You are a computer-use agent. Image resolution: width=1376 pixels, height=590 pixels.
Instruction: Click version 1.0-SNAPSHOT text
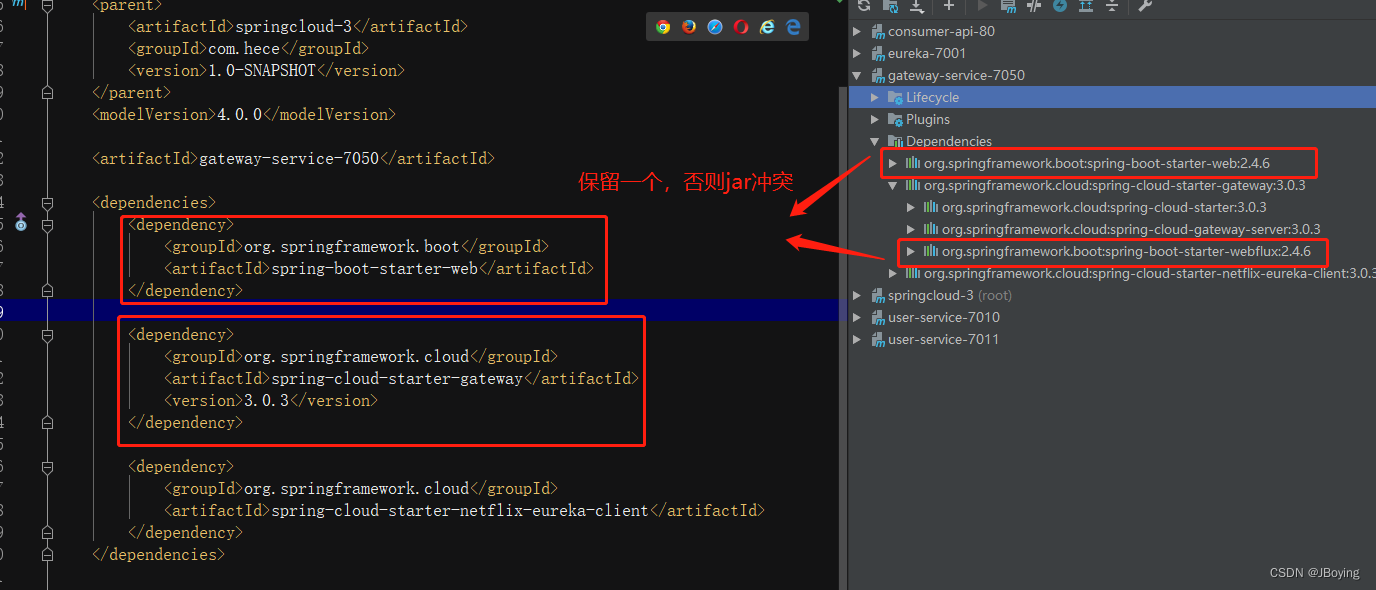[266, 70]
